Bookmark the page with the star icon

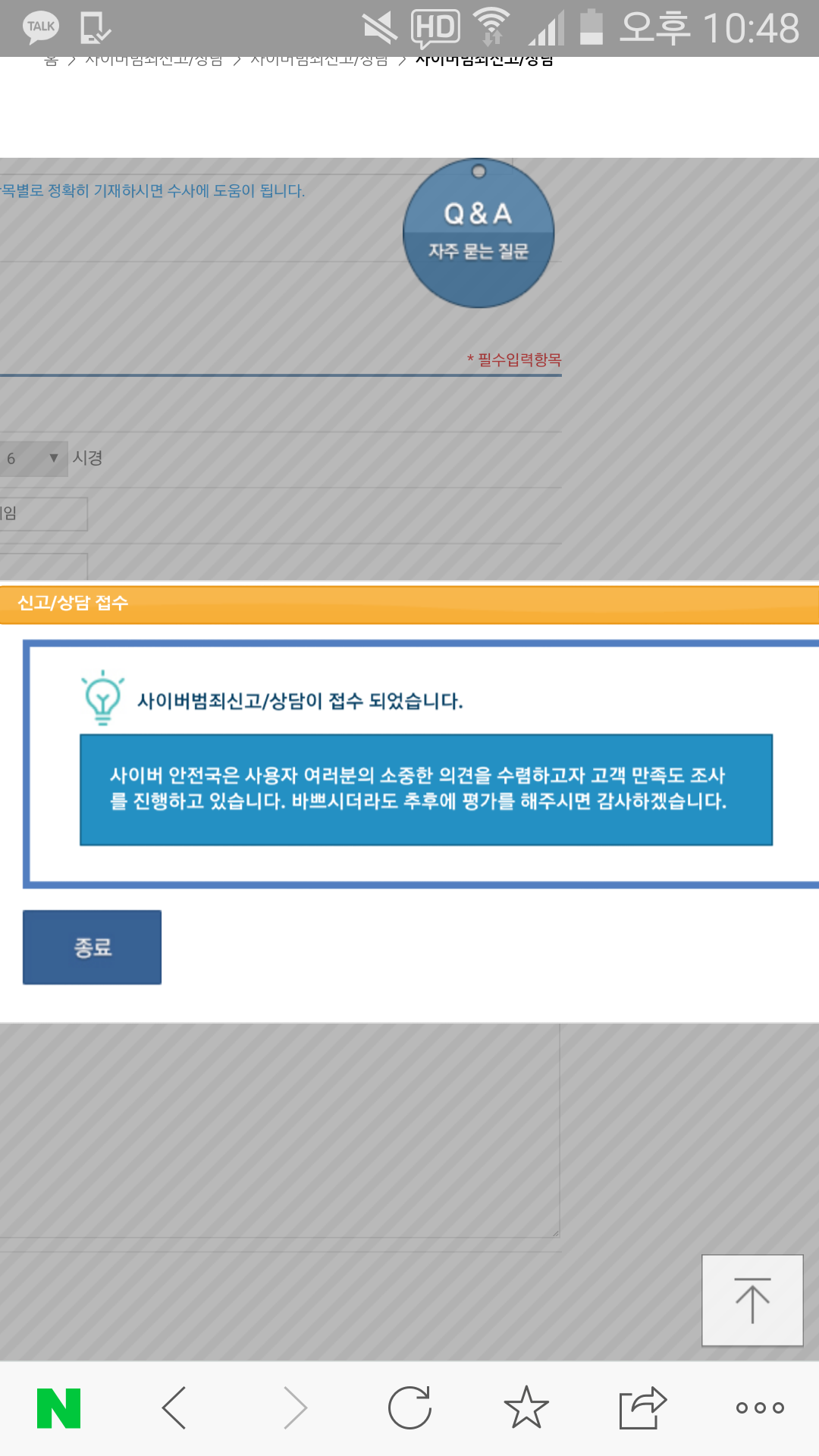526,1408
